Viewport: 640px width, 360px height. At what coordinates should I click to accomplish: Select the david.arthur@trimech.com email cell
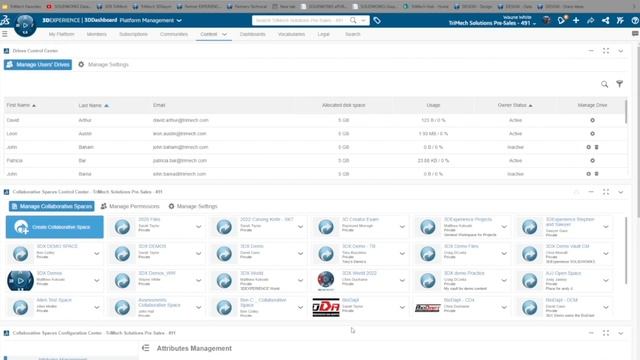point(180,120)
